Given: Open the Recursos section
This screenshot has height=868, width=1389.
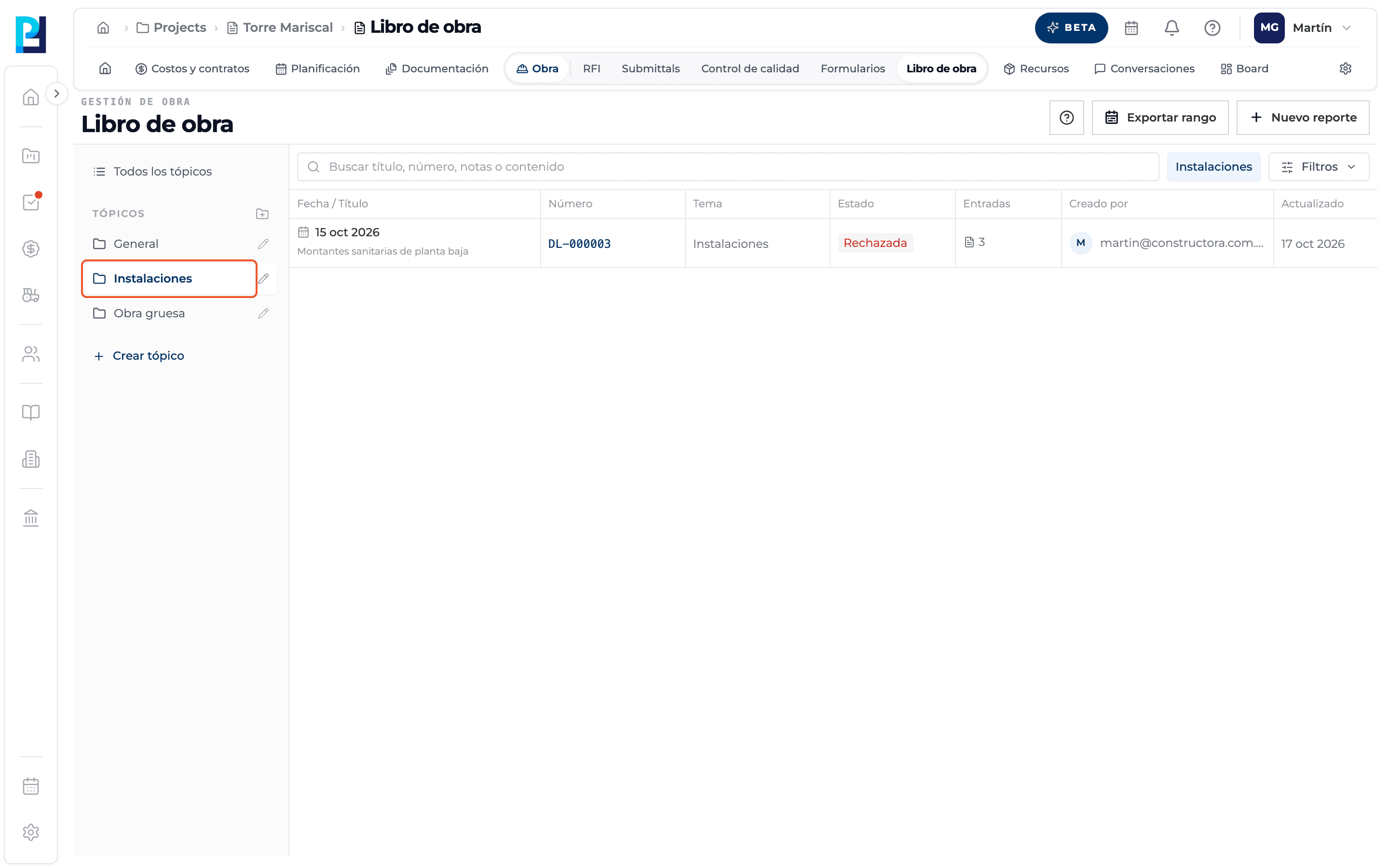Looking at the screenshot, I should point(1036,68).
